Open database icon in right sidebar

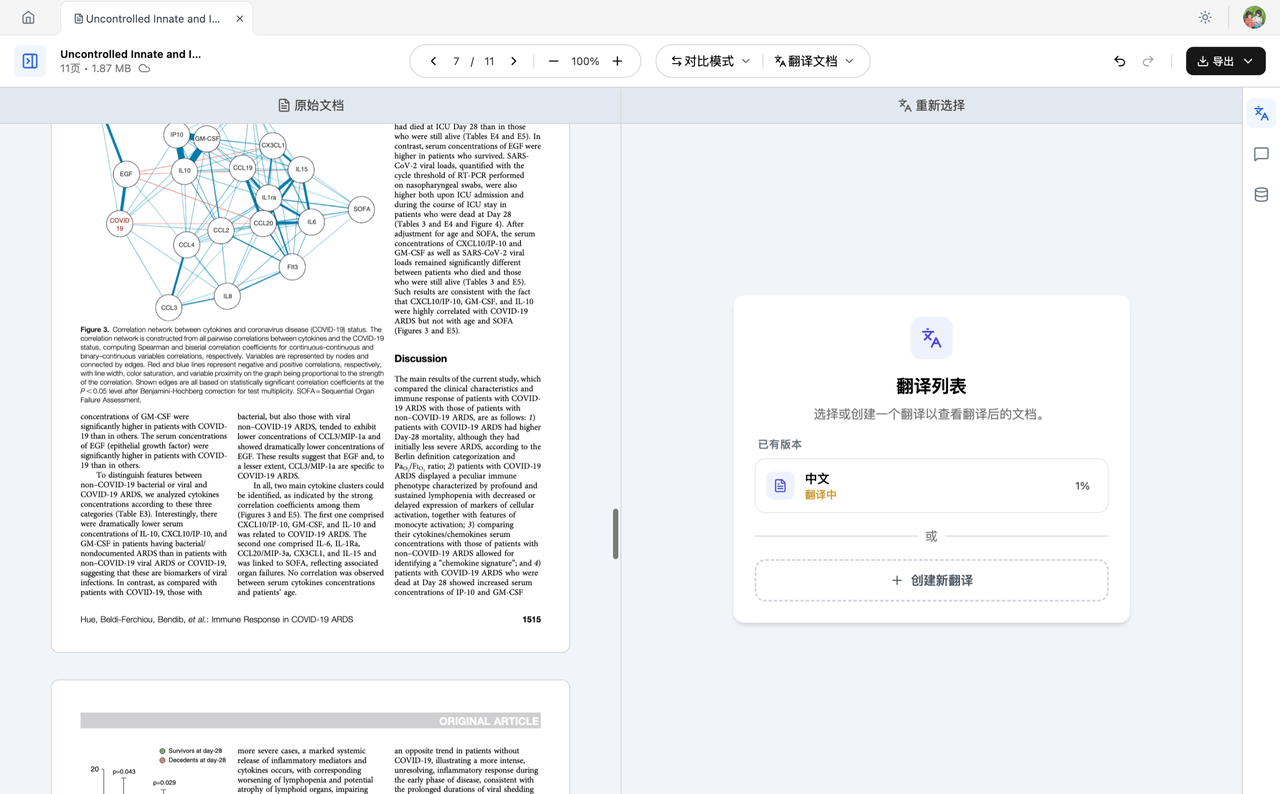(1261, 195)
